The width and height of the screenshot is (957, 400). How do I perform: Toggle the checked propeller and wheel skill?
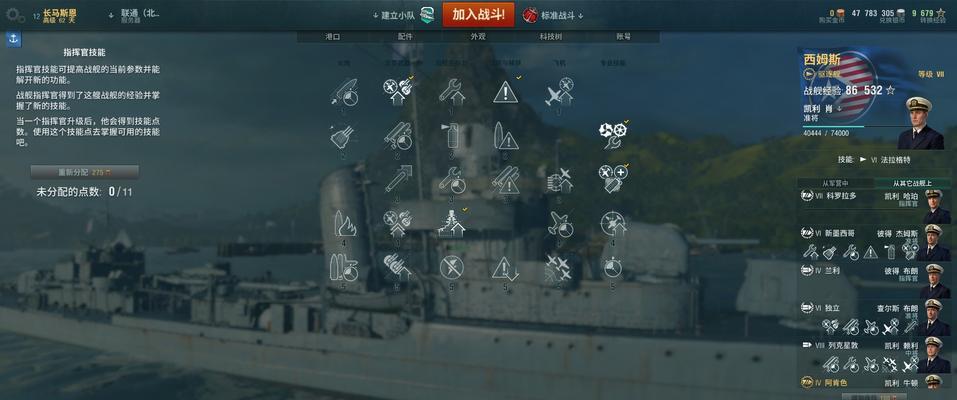point(612,135)
